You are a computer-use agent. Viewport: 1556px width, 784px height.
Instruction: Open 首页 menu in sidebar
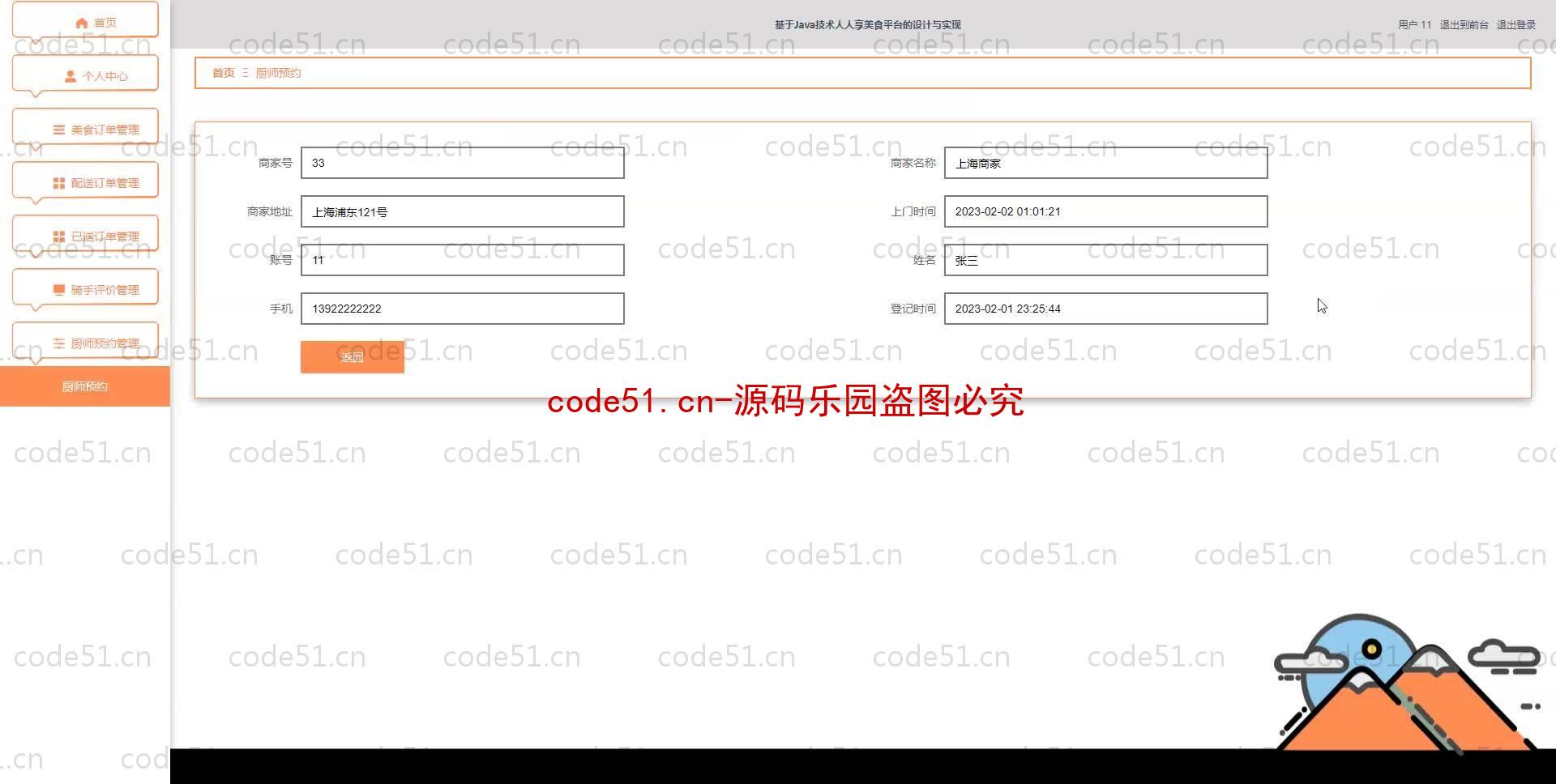click(x=85, y=19)
